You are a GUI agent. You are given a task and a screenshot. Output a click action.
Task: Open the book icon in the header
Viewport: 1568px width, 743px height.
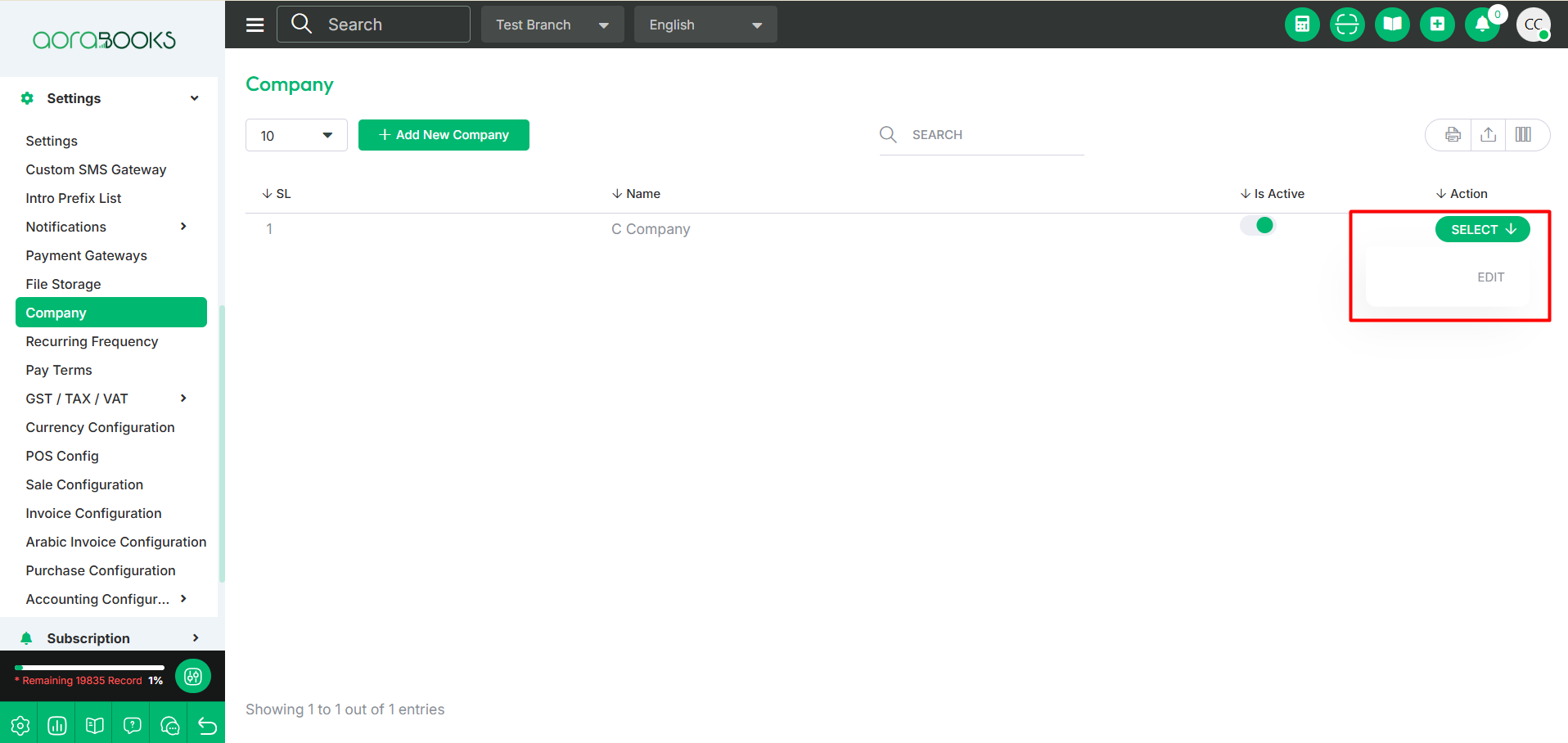(1392, 25)
